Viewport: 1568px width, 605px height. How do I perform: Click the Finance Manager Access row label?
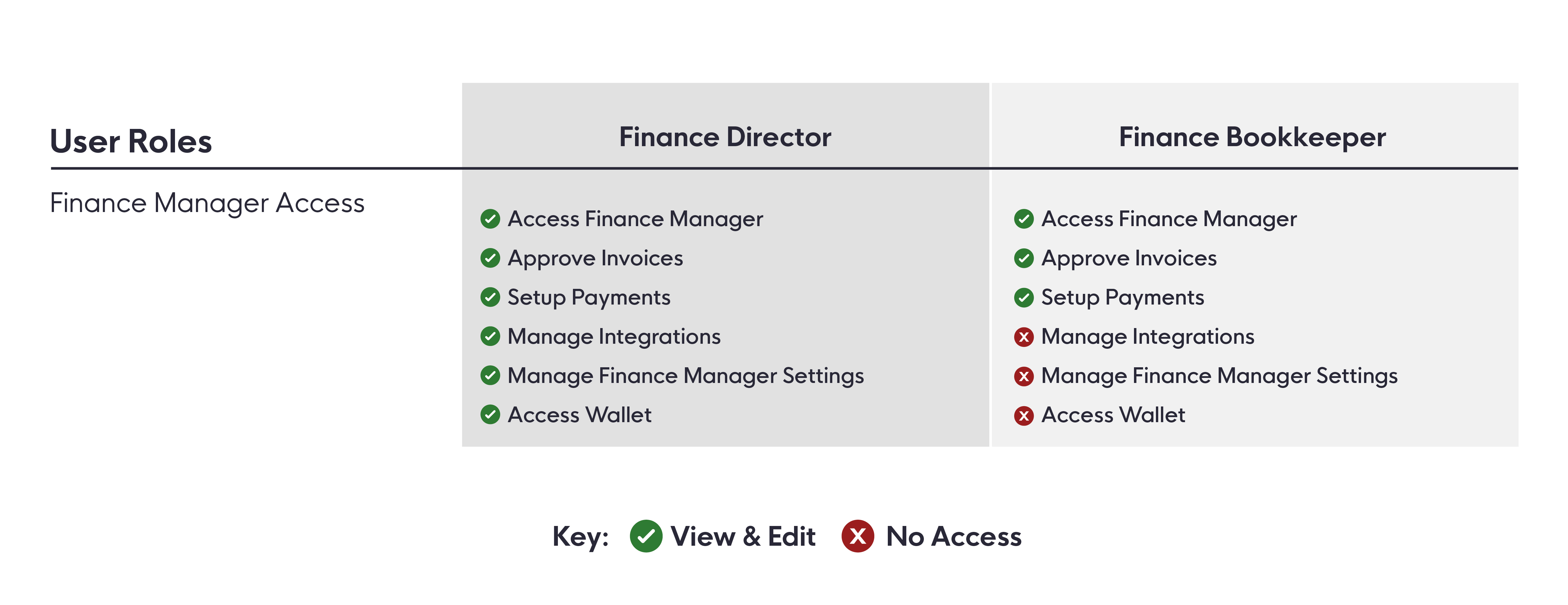[x=207, y=203]
